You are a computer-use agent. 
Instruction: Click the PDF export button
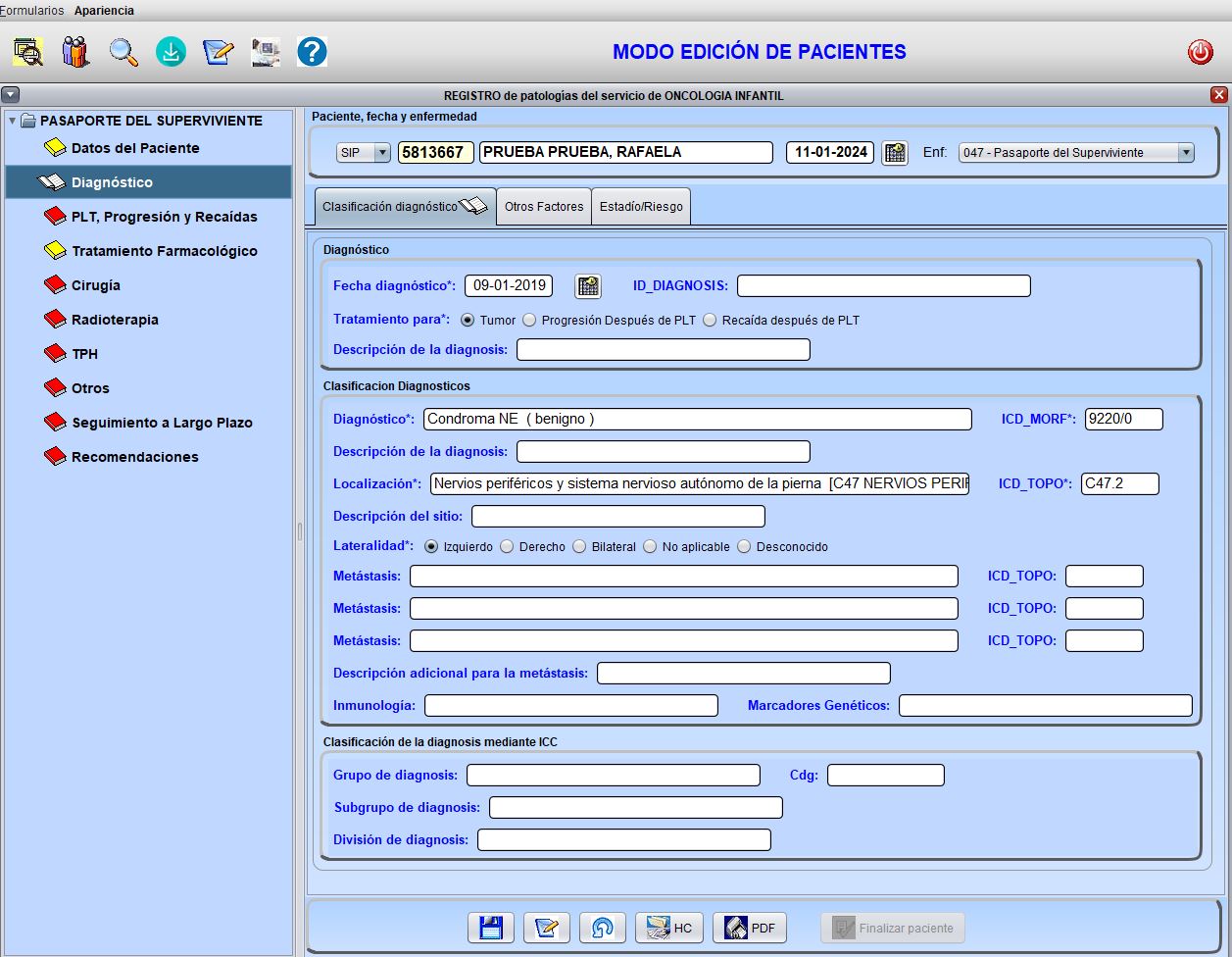tap(750, 928)
